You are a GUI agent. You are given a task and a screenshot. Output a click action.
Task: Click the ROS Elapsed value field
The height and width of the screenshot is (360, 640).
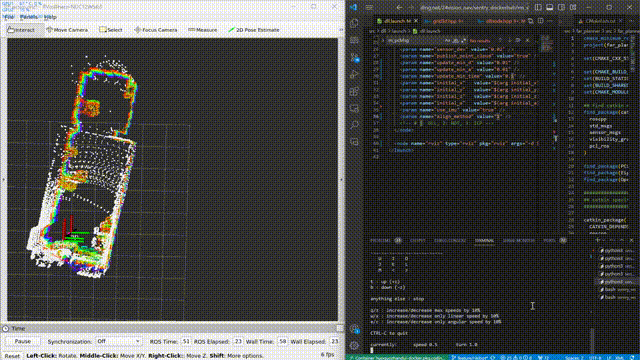238,341
